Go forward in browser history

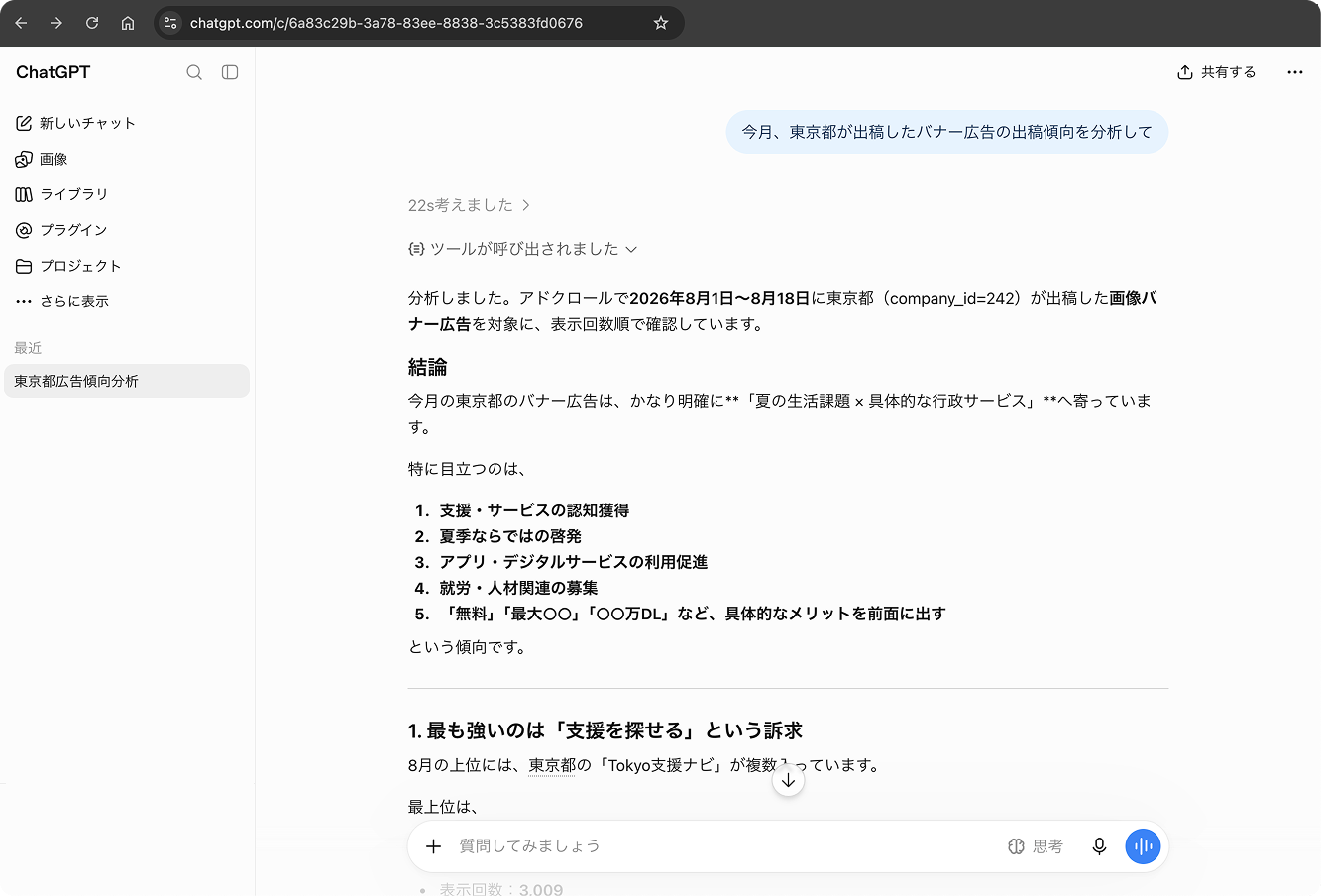[56, 23]
